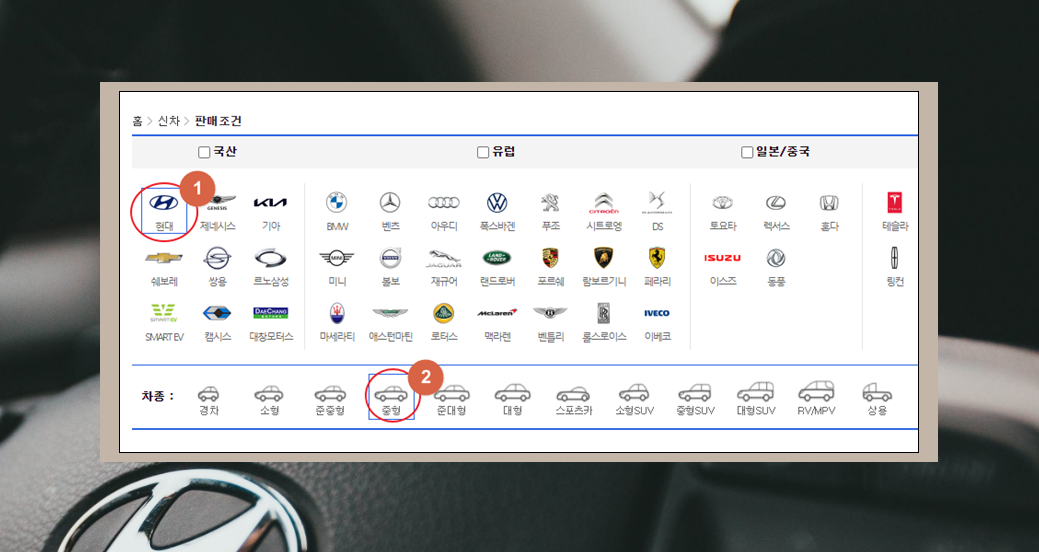Select the Lamborghini (람보르기니) logo
This screenshot has height=552, width=1039.
[x=604, y=258]
